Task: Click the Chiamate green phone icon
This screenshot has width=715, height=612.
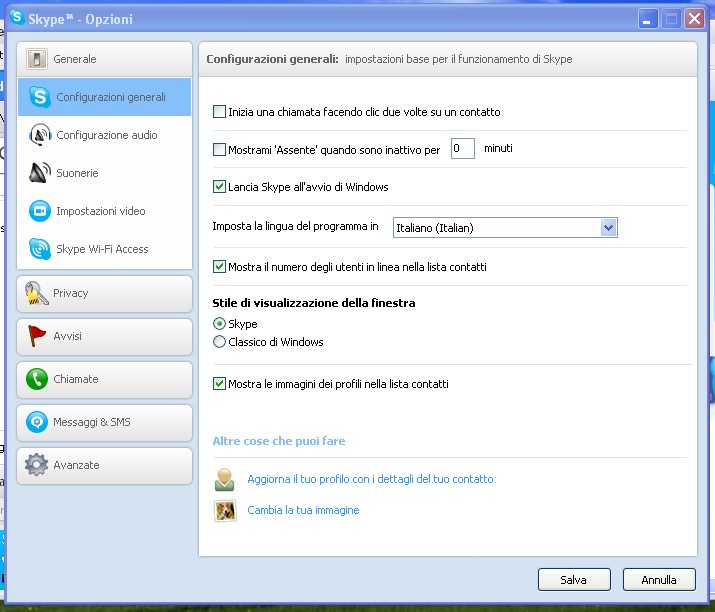Action: [x=37, y=379]
